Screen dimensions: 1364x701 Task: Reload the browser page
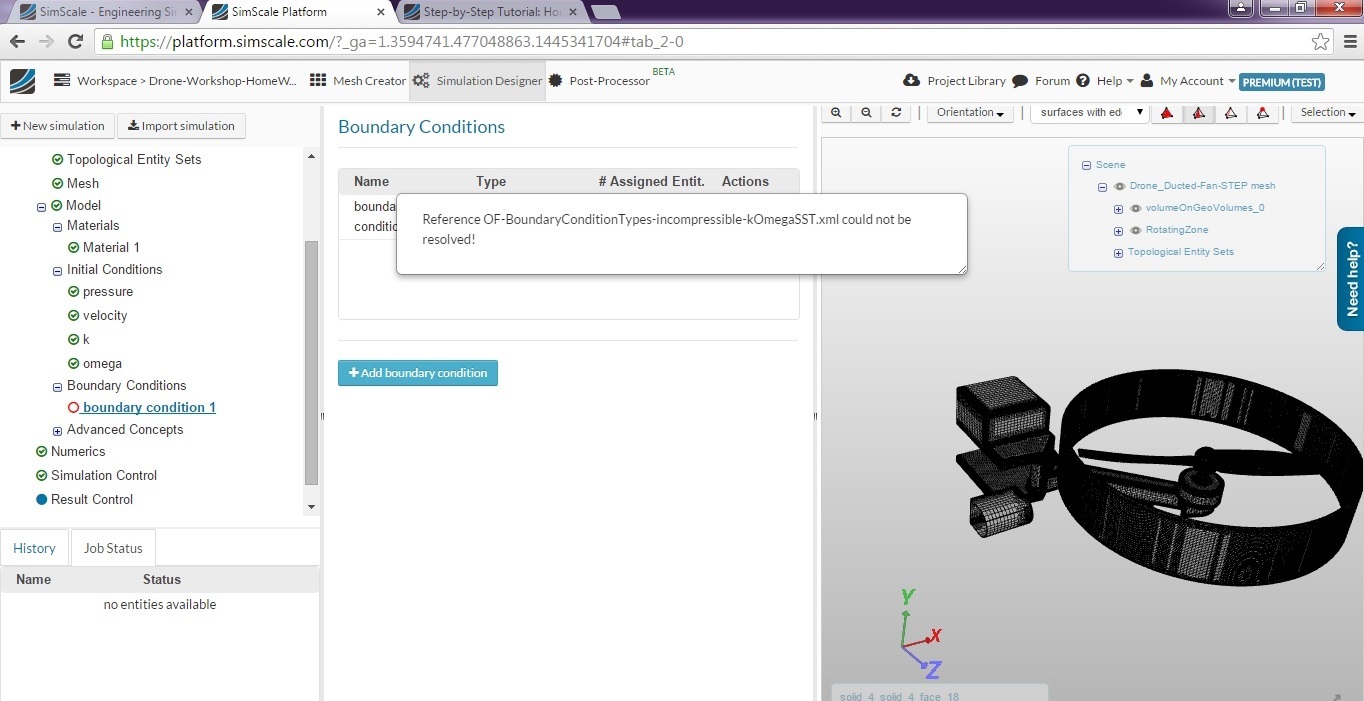75,42
